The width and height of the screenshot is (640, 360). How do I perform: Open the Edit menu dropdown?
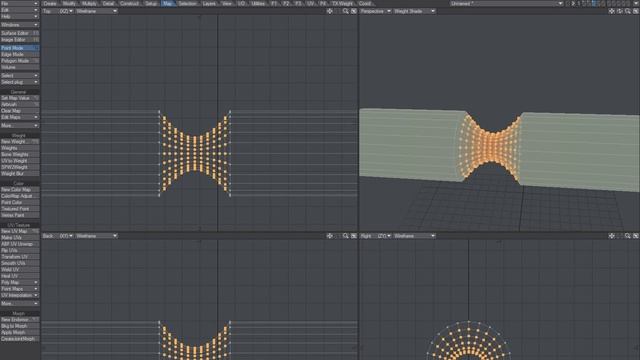tap(20, 10)
